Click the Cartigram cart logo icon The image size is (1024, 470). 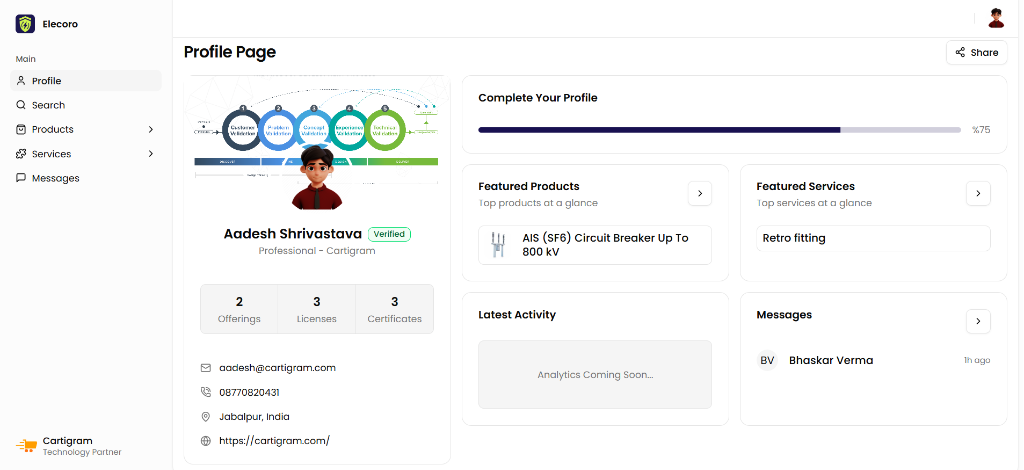(26, 446)
